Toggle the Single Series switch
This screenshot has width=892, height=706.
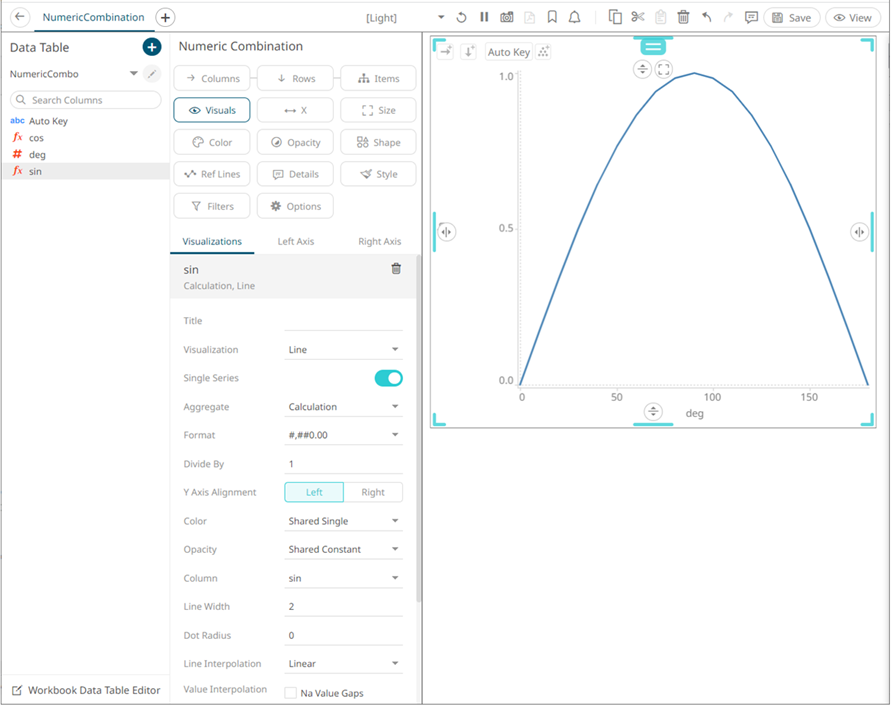pyautogui.click(x=388, y=378)
